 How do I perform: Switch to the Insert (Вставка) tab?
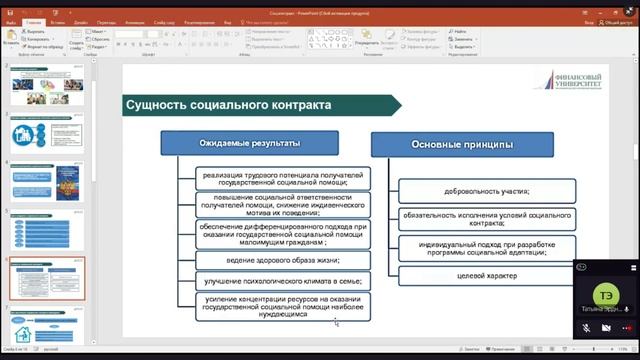click(x=58, y=22)
